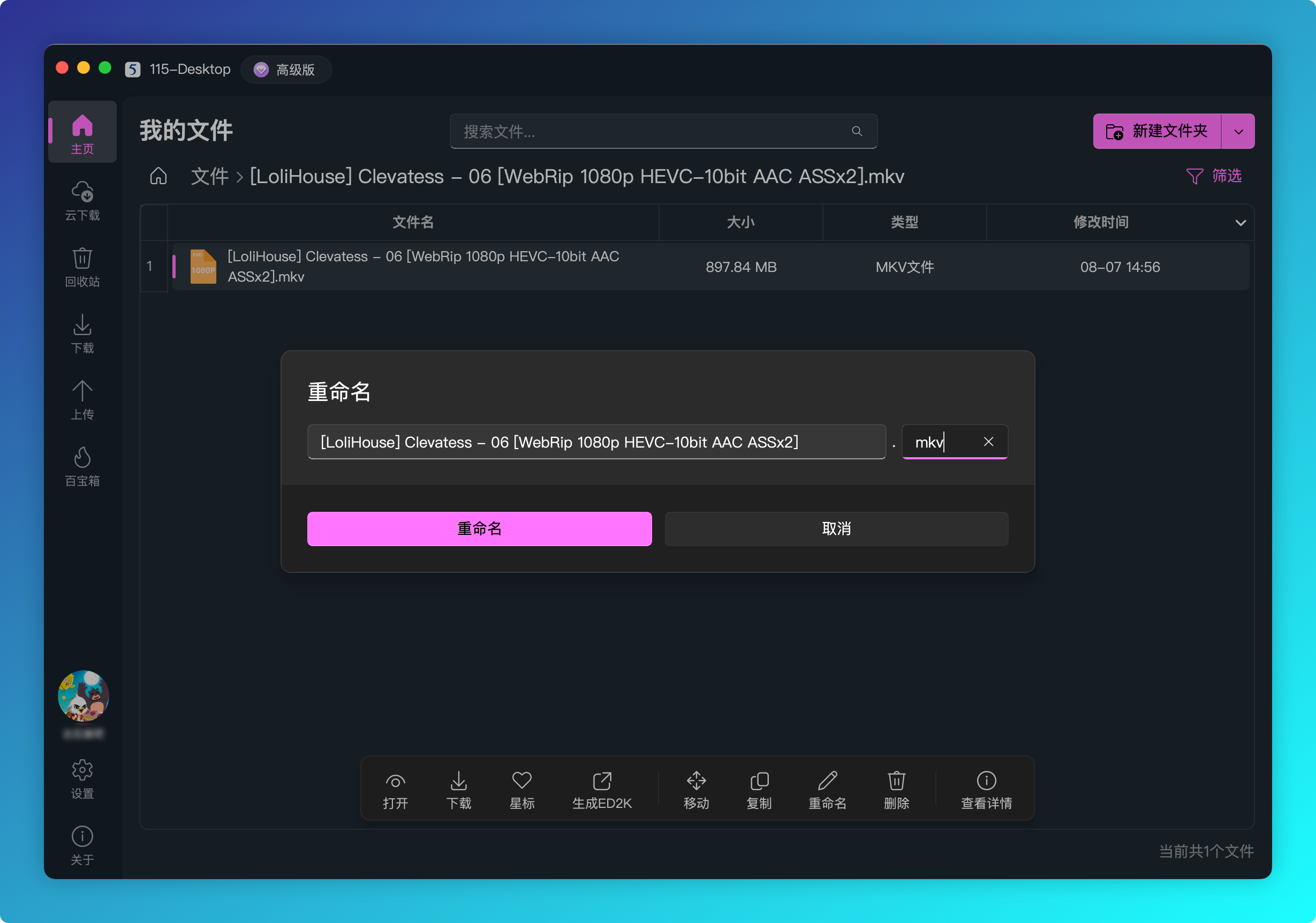Open the 筛选 filter option
This screenshot has height=923, width=1316.
(x=1214, y=176)
